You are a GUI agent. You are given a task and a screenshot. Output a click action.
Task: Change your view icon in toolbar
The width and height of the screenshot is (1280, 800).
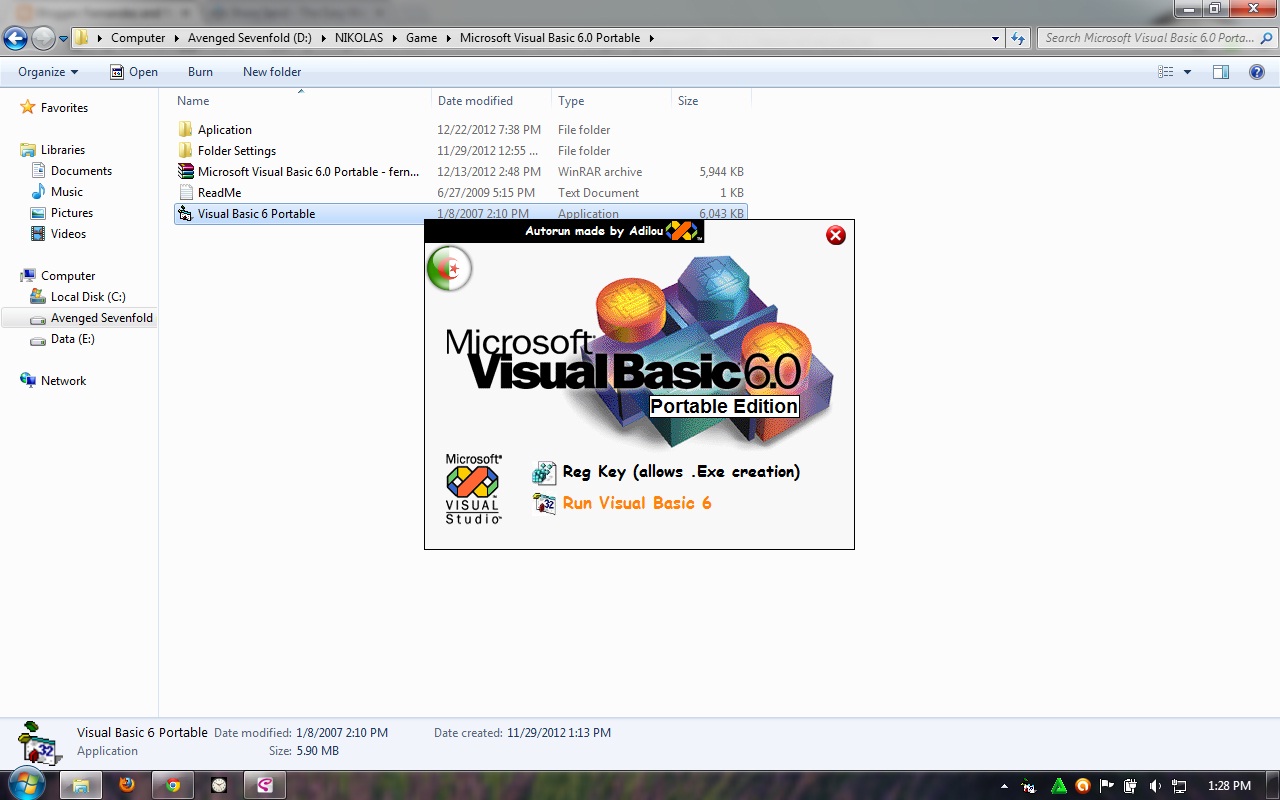(1166, 72)
